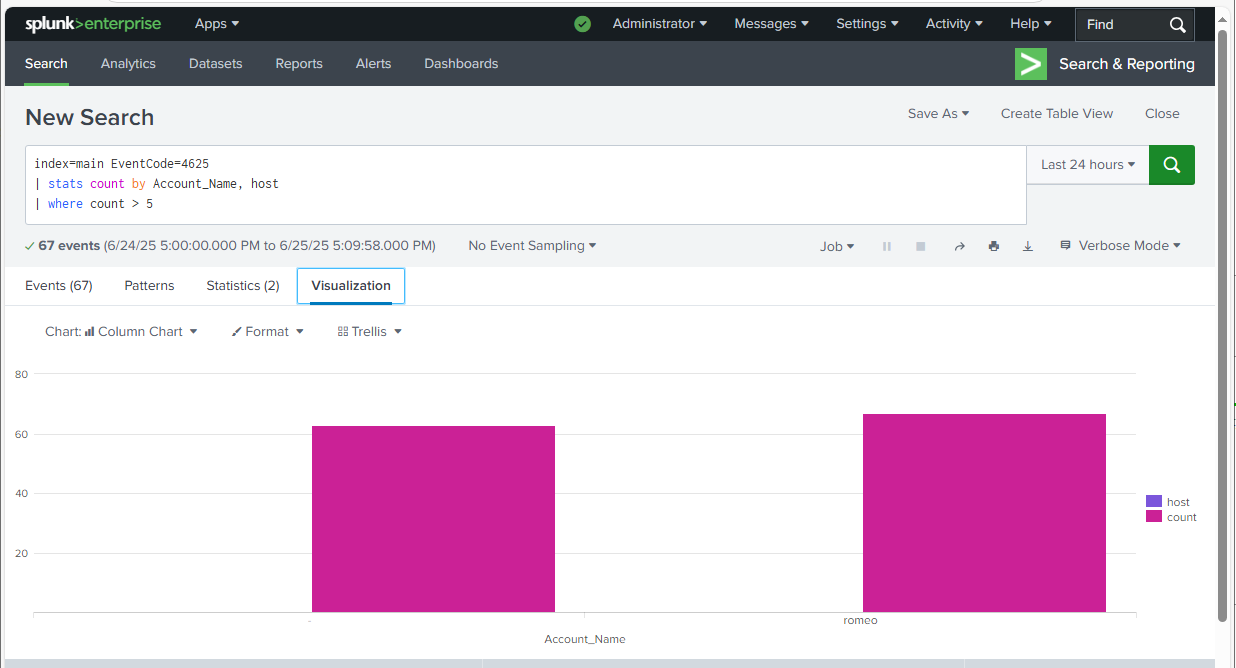This screenshot has width=1236, height=668.
Task: Open the Format options menu
Action: [267, 332]
